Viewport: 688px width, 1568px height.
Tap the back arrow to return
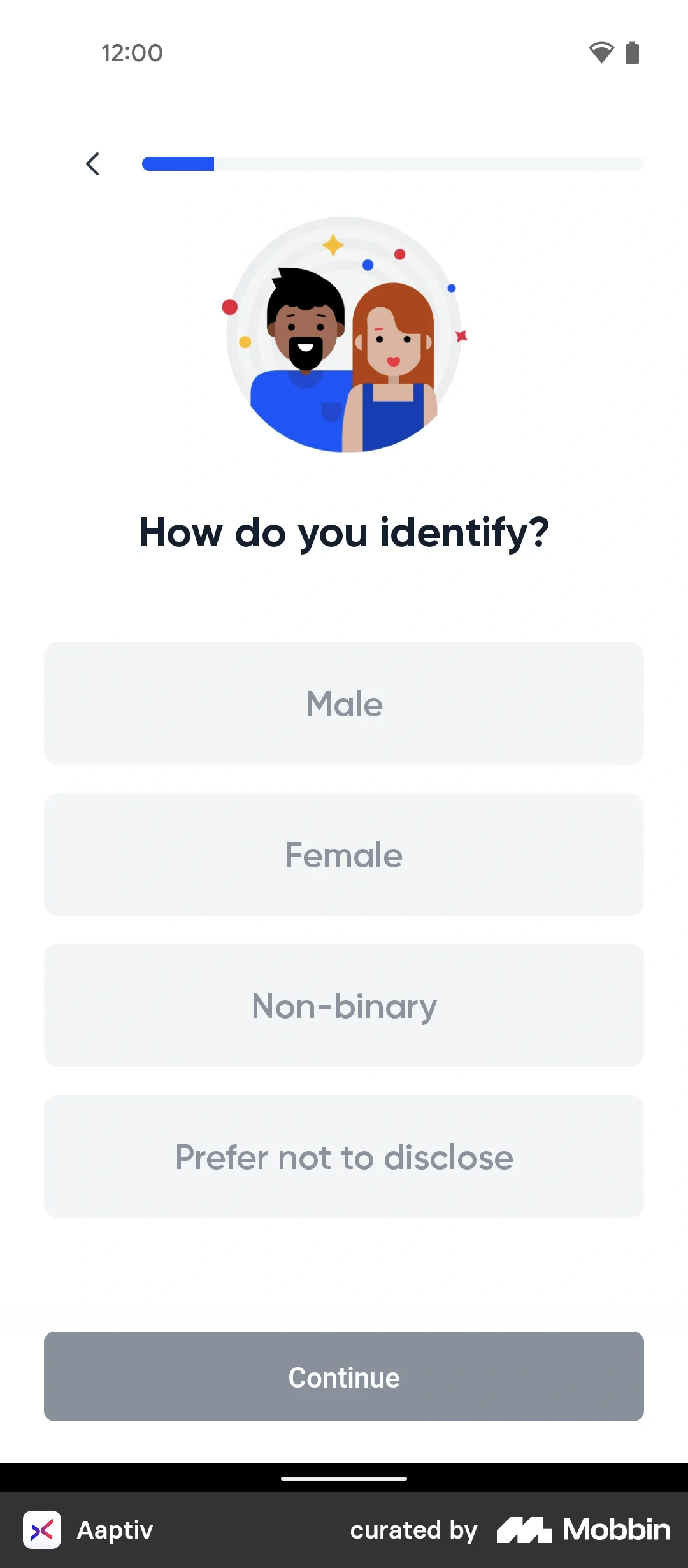pyautogui.click(x=93, y=164)
